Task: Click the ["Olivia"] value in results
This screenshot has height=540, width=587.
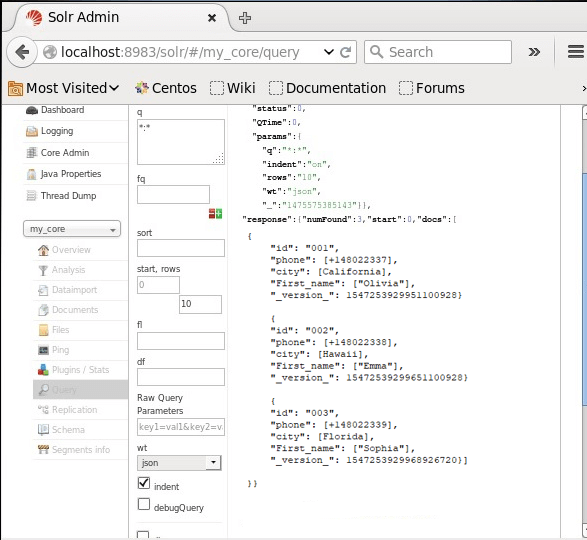Action: (x=381, y=283)
